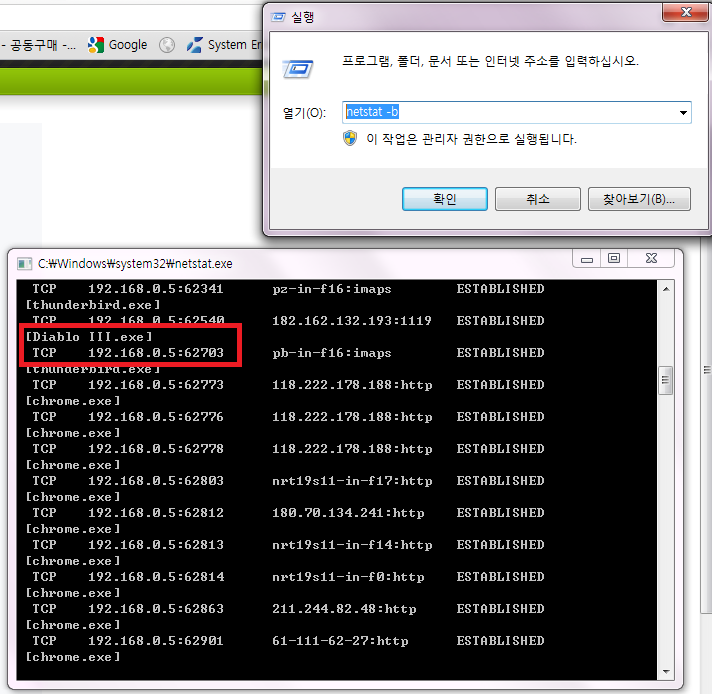
Task: Click the netstat.exe console window icon
Action: (x=24, y=263)
